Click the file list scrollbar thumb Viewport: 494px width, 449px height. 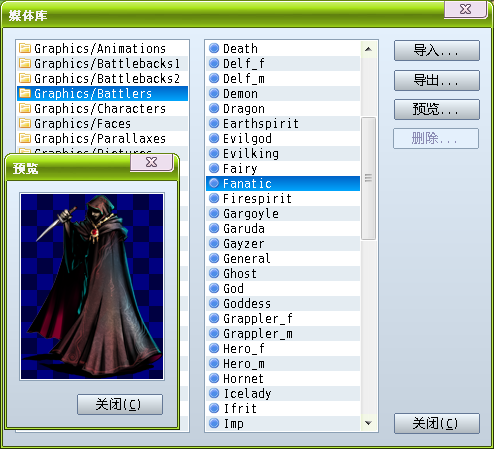(368, 178)
